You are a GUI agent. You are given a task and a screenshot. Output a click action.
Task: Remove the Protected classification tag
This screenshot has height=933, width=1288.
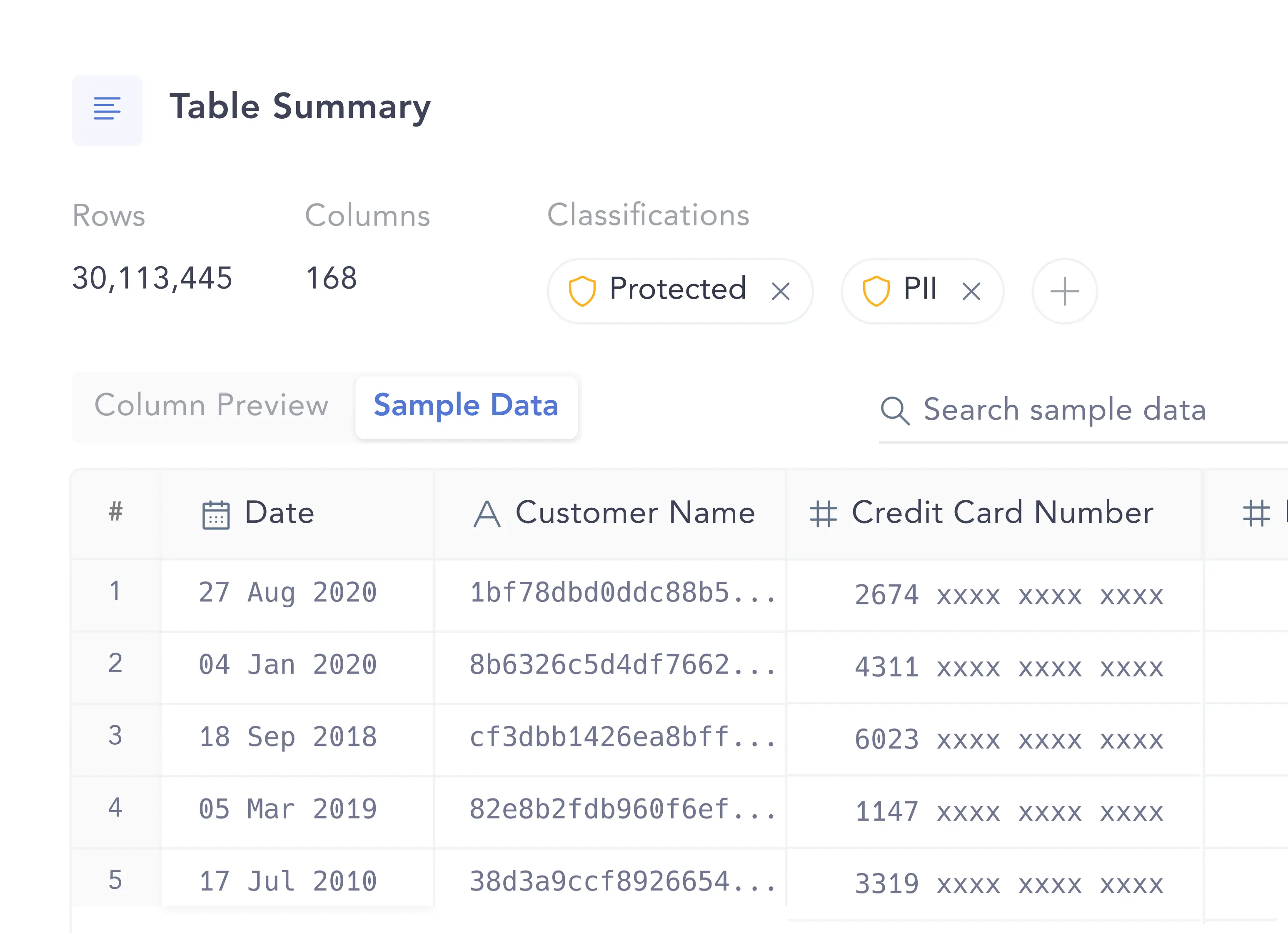[x=781, y=291]
